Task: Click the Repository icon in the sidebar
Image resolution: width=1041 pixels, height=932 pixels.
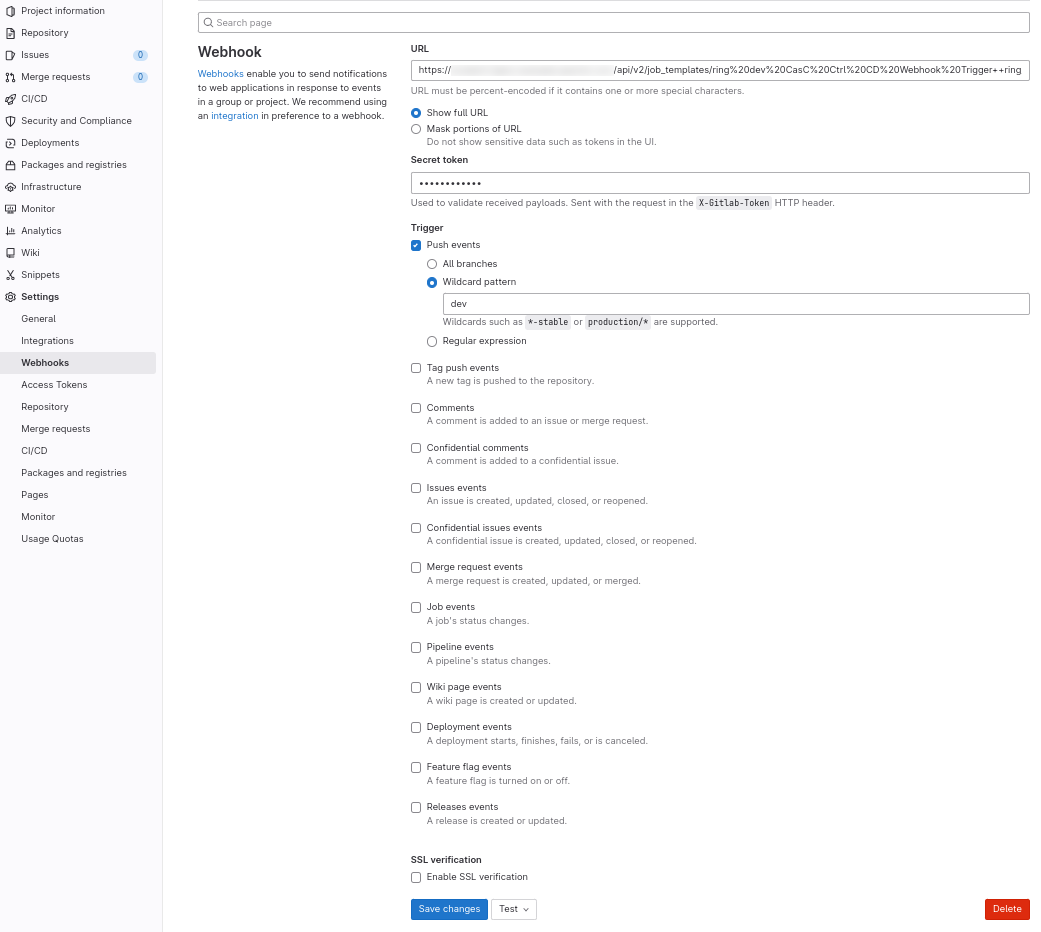Action: click(10, 33)
